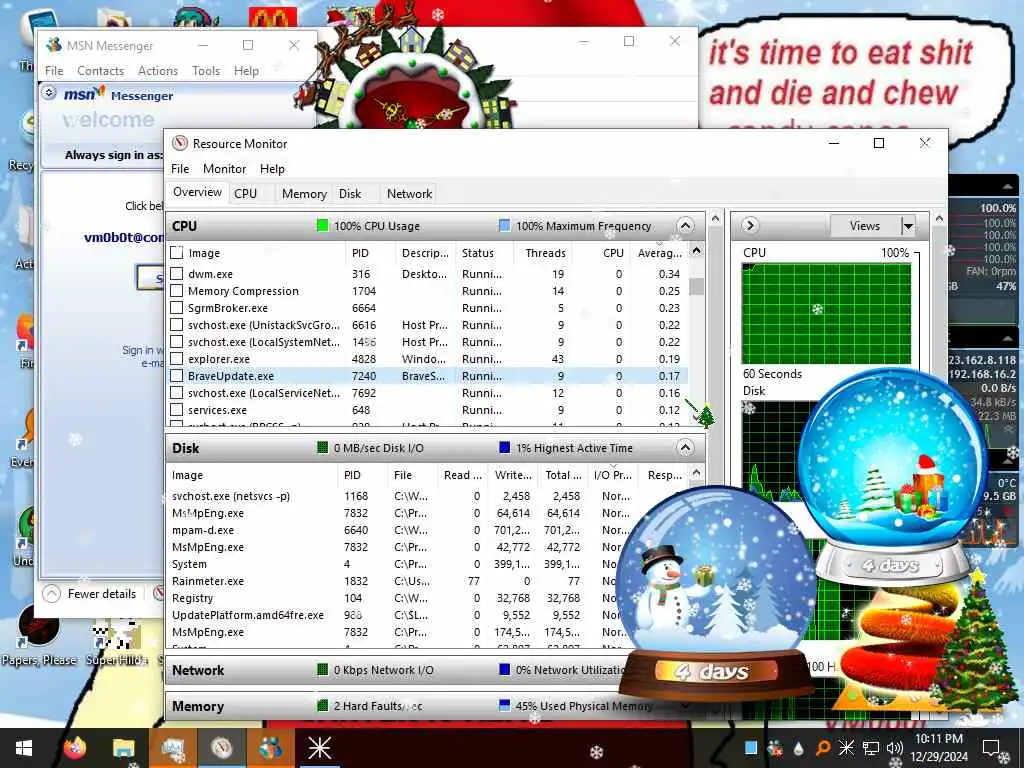The width and height of the screenshot is (1024, 768).
Task: Switch to the Memory tab
Action: [304, 193]
